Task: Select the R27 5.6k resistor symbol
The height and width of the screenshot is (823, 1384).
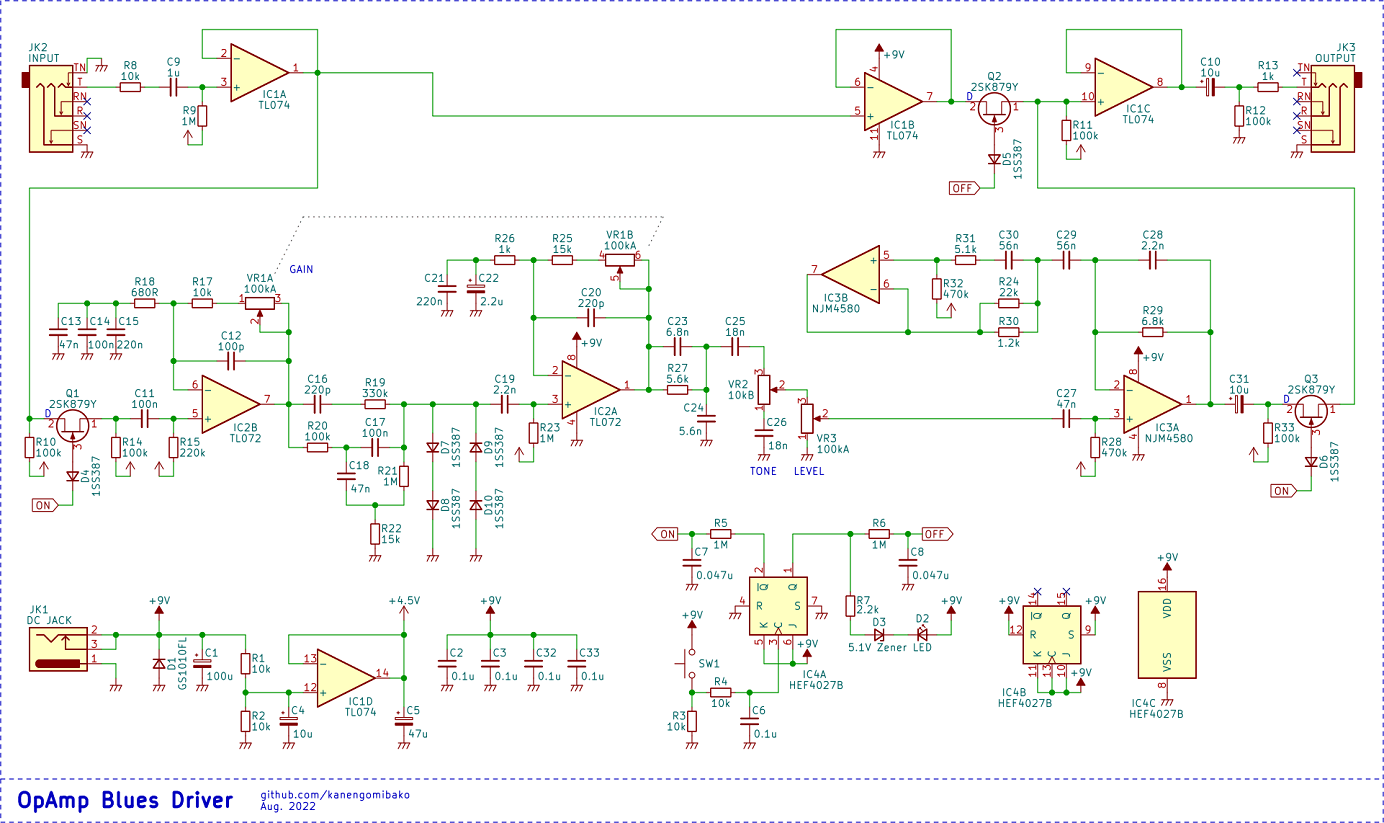Action: pyautogui.click(x=677, y=388)
